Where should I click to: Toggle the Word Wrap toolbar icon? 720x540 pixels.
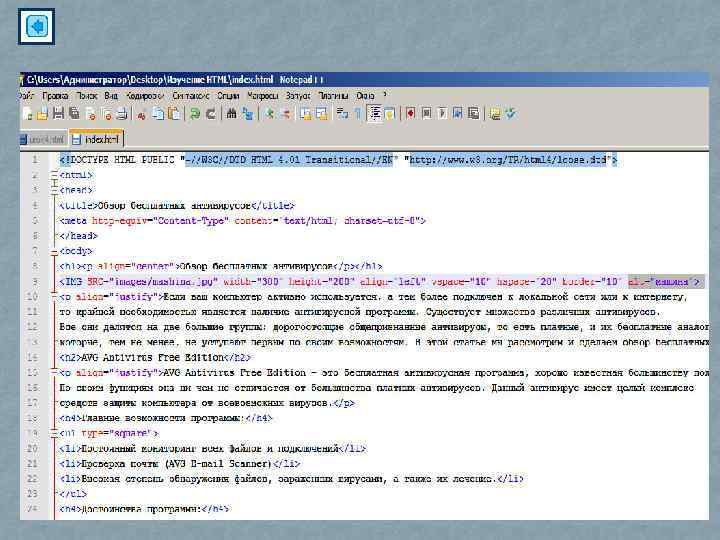342,113
